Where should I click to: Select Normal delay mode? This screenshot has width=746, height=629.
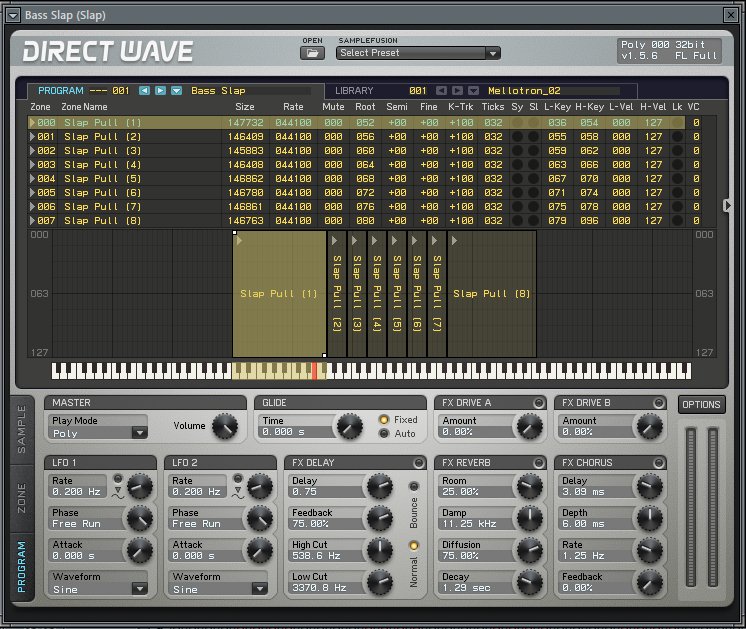click(414, 546)
